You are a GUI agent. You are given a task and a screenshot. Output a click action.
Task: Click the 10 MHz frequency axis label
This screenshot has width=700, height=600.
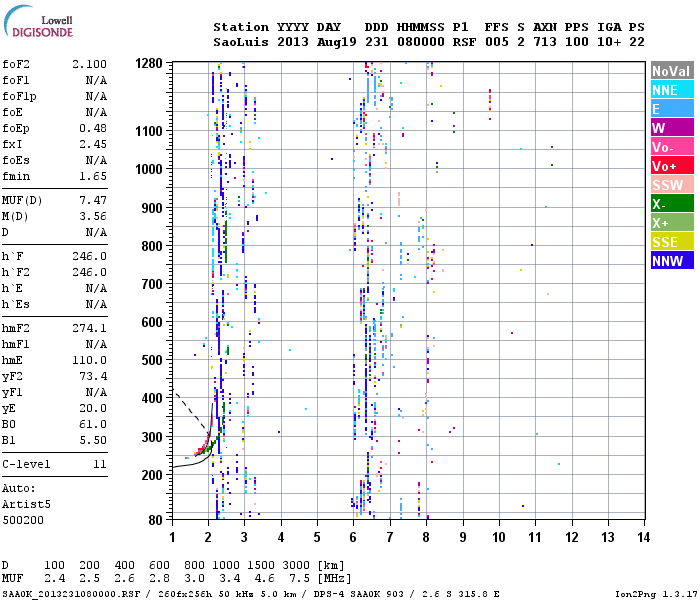click(x=499, y=537)
